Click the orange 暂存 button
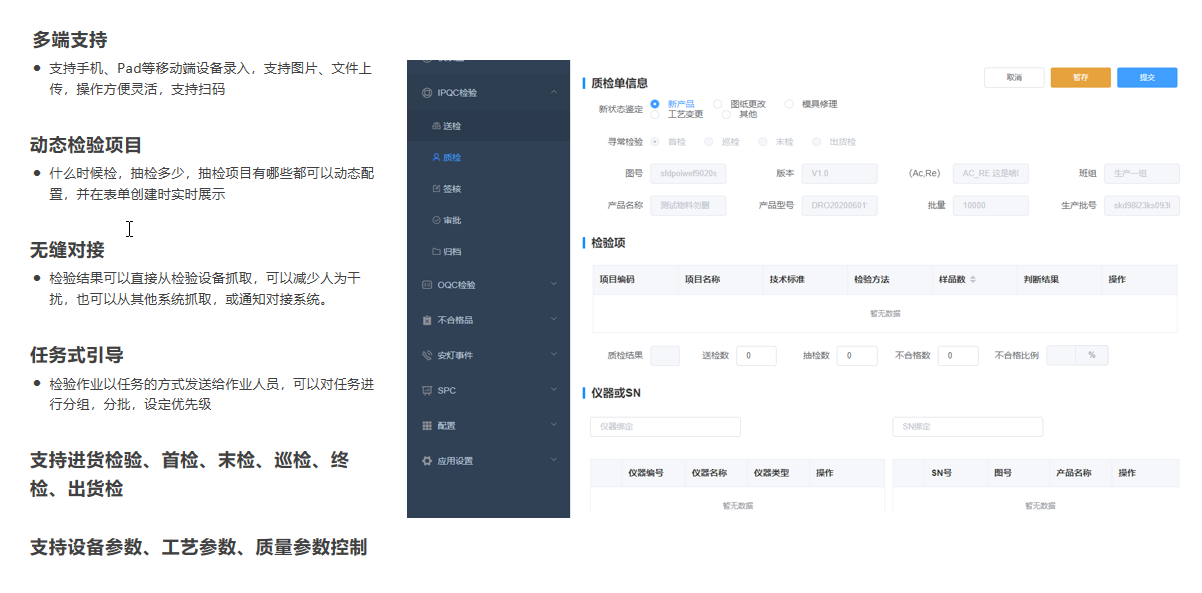This screenshot has height=593, width=1202. tap(1081, 77)
